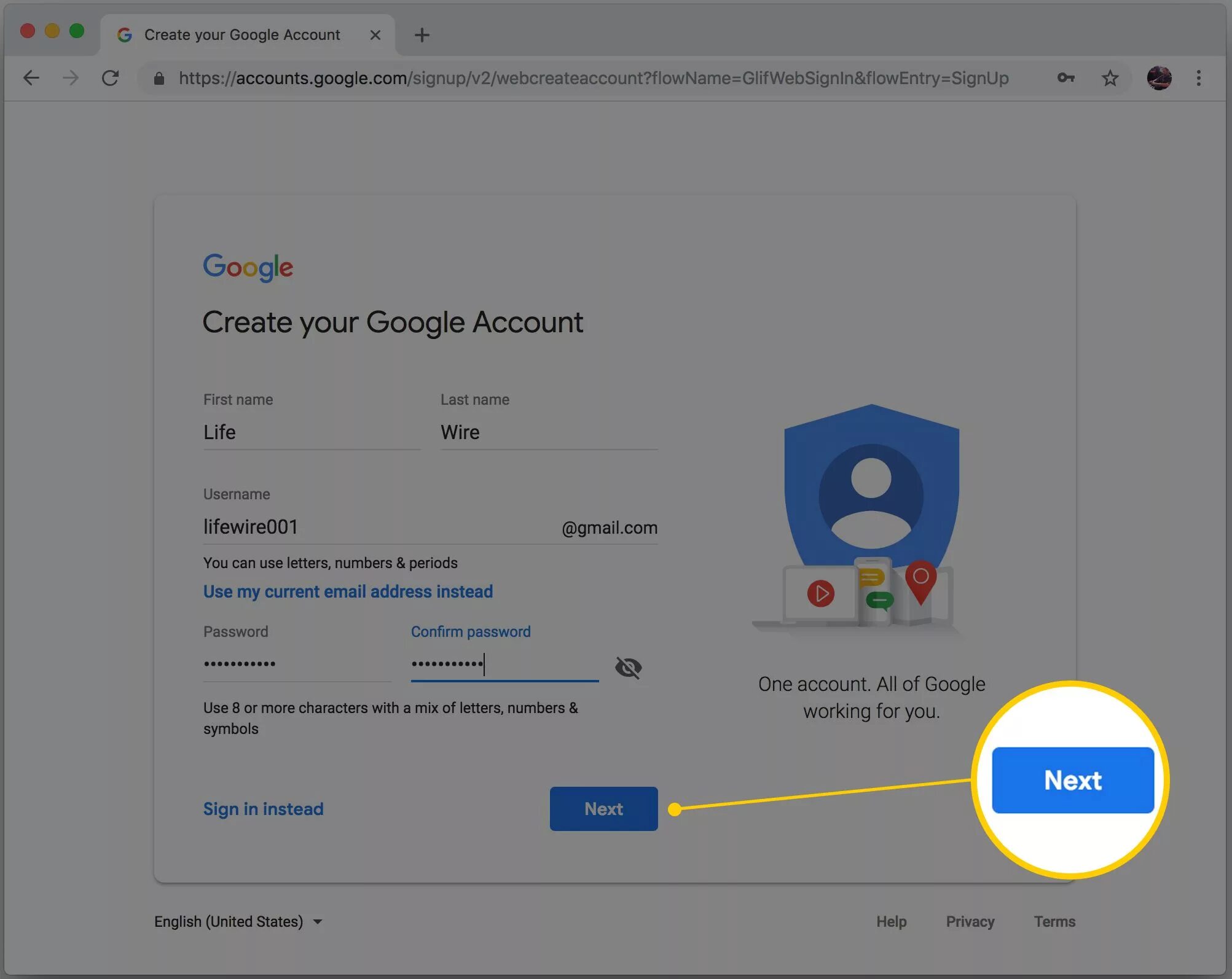Click the Last name field
1232x979 pixels.
(548, 432)
